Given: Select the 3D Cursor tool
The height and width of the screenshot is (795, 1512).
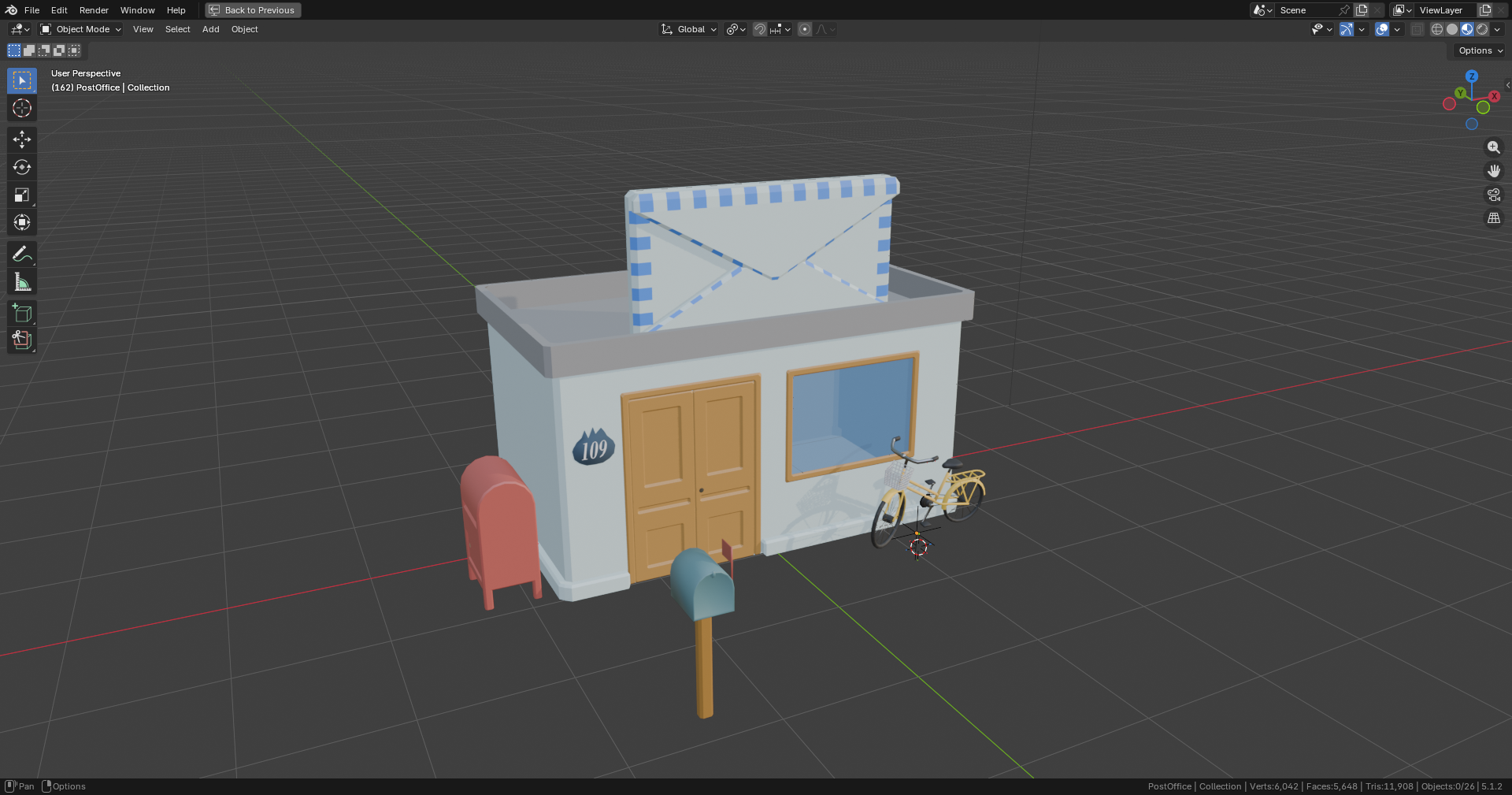Looking at the screenshot, I should tap(22, 108).
